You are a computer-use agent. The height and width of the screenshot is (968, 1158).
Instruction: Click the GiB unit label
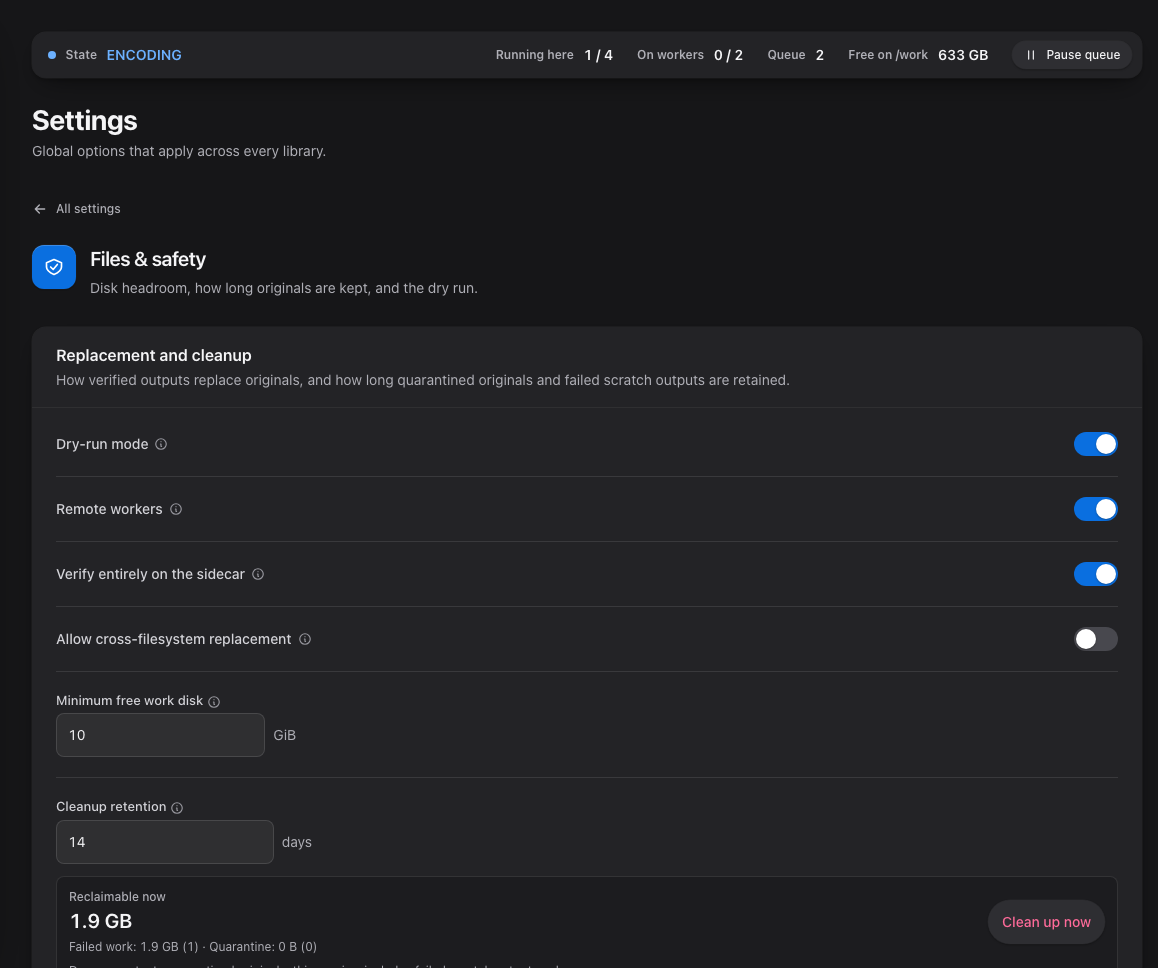284,735
